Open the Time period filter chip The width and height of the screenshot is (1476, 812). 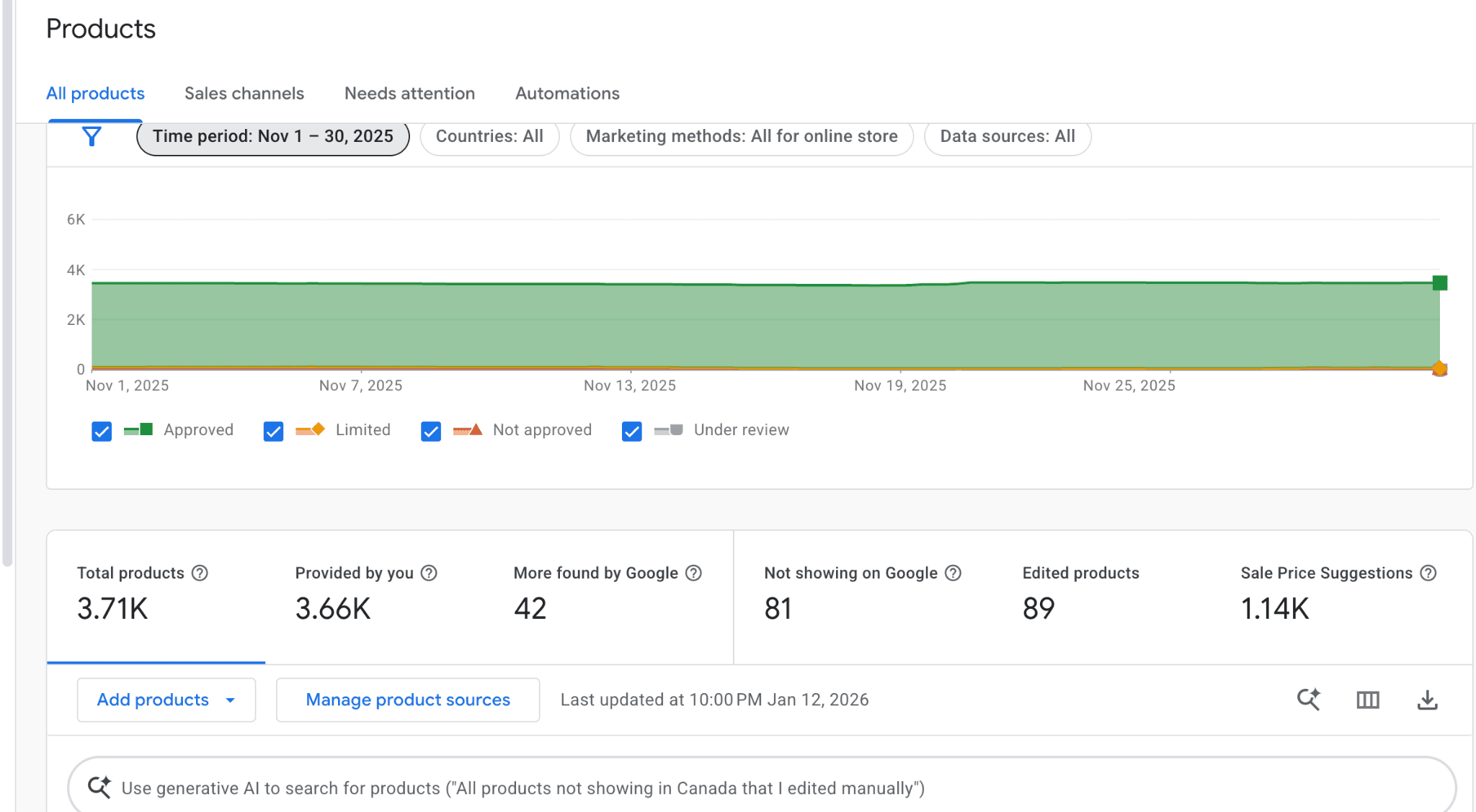click(272, 136)
